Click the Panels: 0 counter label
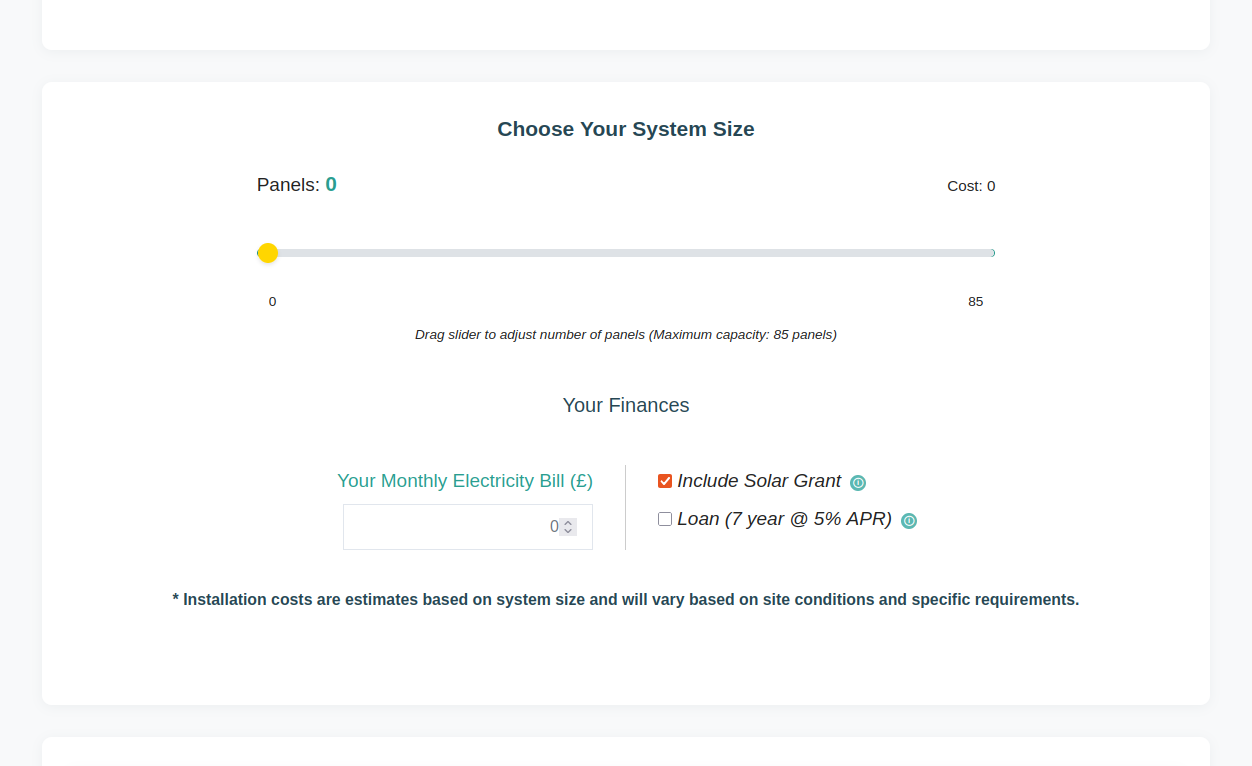Screen dimensions: 1252x766 point(296,184)
